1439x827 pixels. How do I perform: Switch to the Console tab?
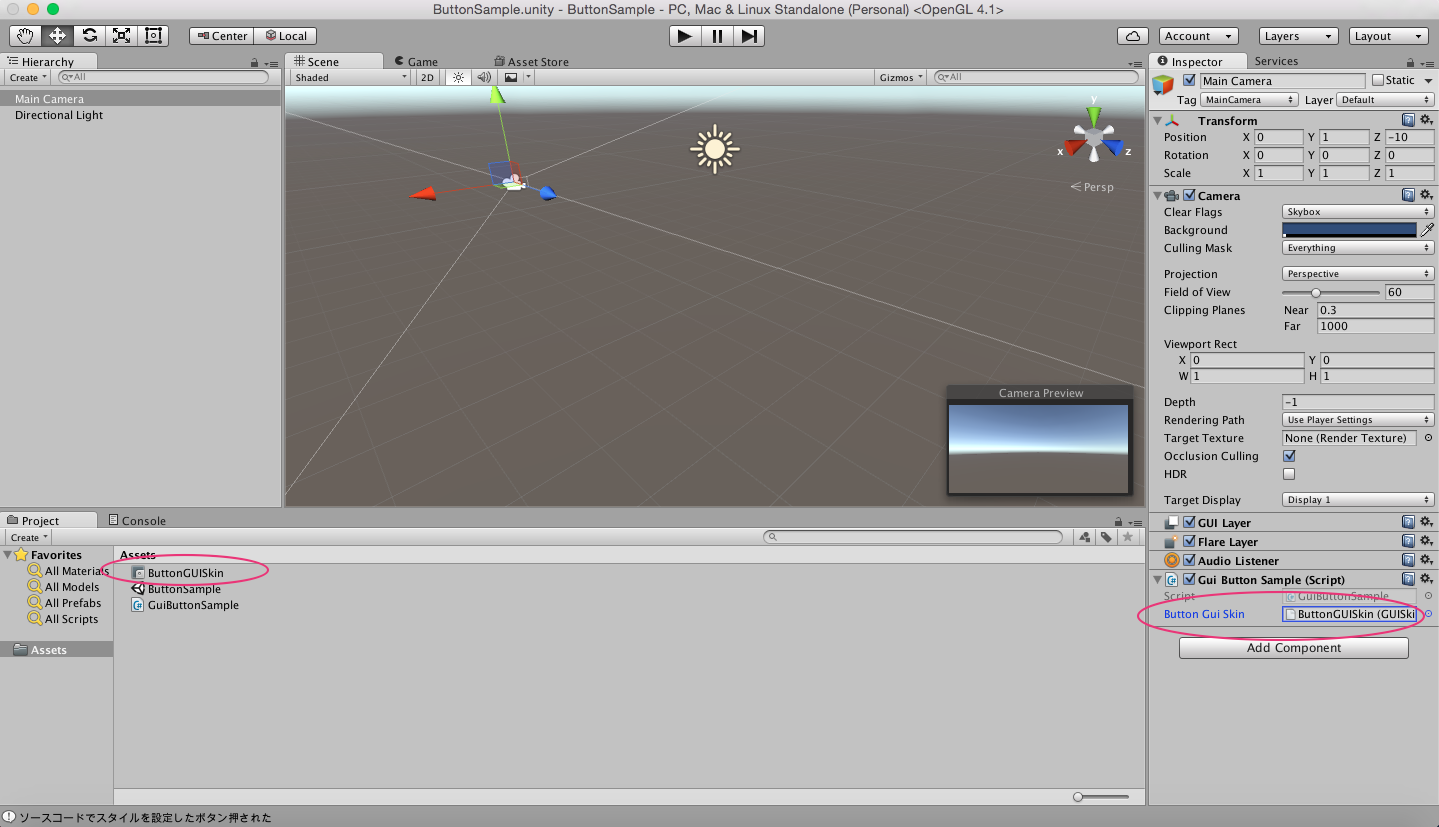[137, 519]
